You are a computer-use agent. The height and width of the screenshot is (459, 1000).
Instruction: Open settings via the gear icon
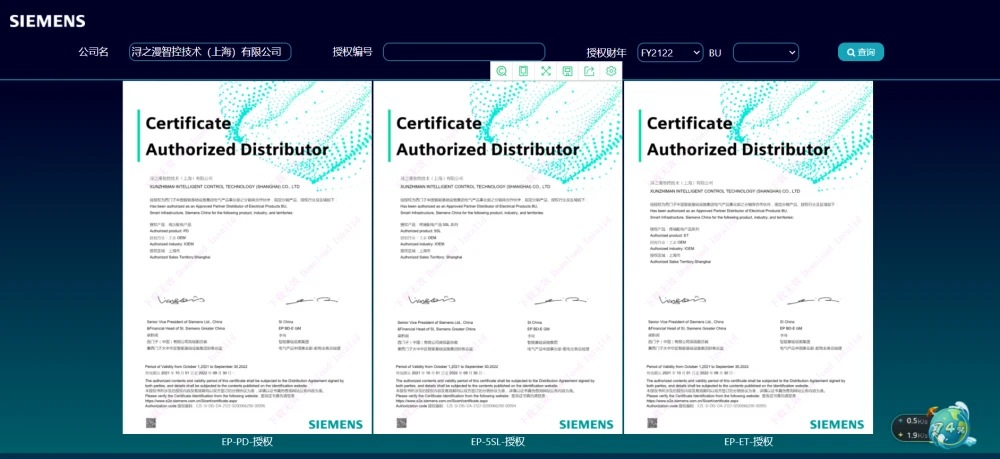coord(611,71)
